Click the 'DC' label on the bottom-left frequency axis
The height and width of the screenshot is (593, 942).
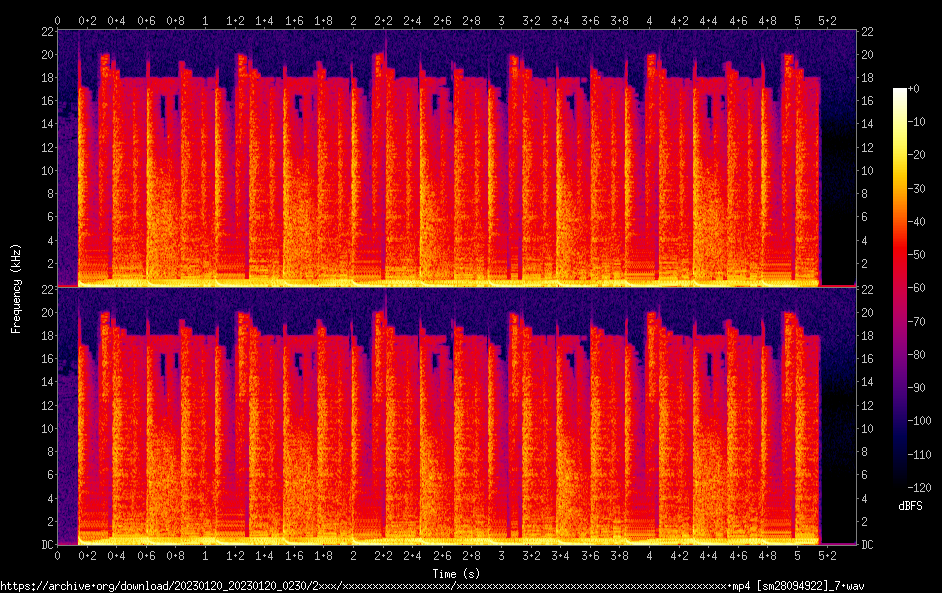(45, 545)
